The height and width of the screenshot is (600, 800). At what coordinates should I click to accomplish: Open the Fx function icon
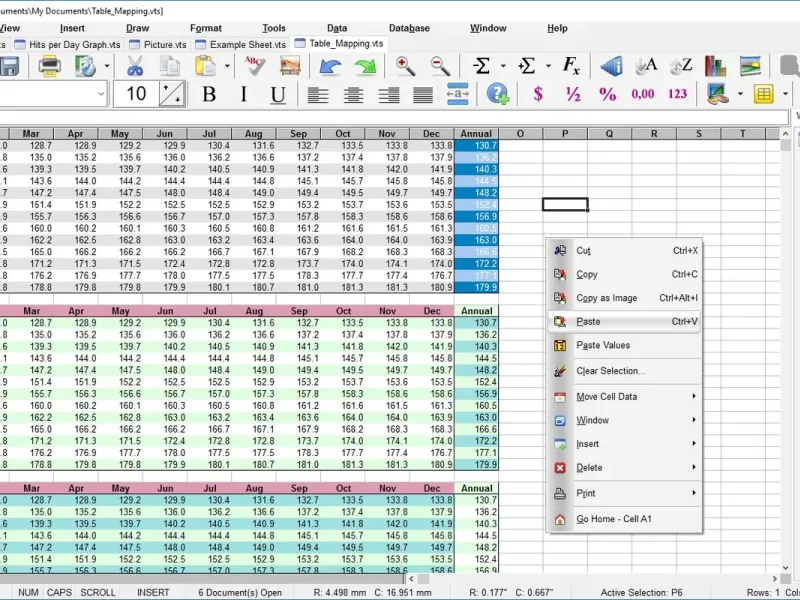[571, 66]
